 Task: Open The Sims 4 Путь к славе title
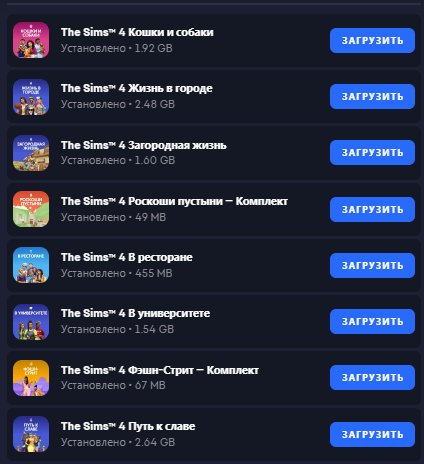coord(128,426)
